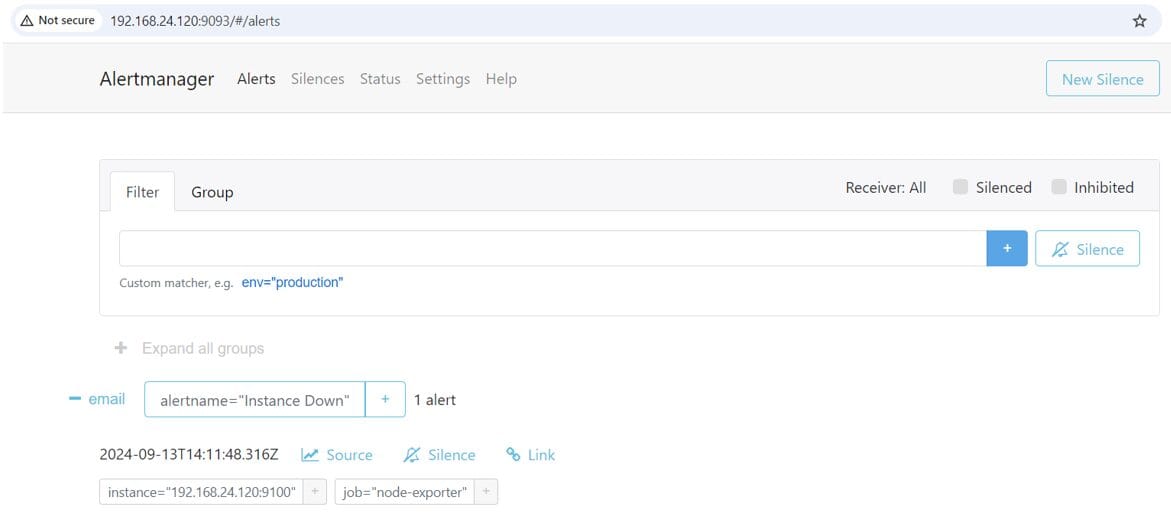Click the env="production" example matcher link
1171x516 pixels.
click(x=292, y=283)
